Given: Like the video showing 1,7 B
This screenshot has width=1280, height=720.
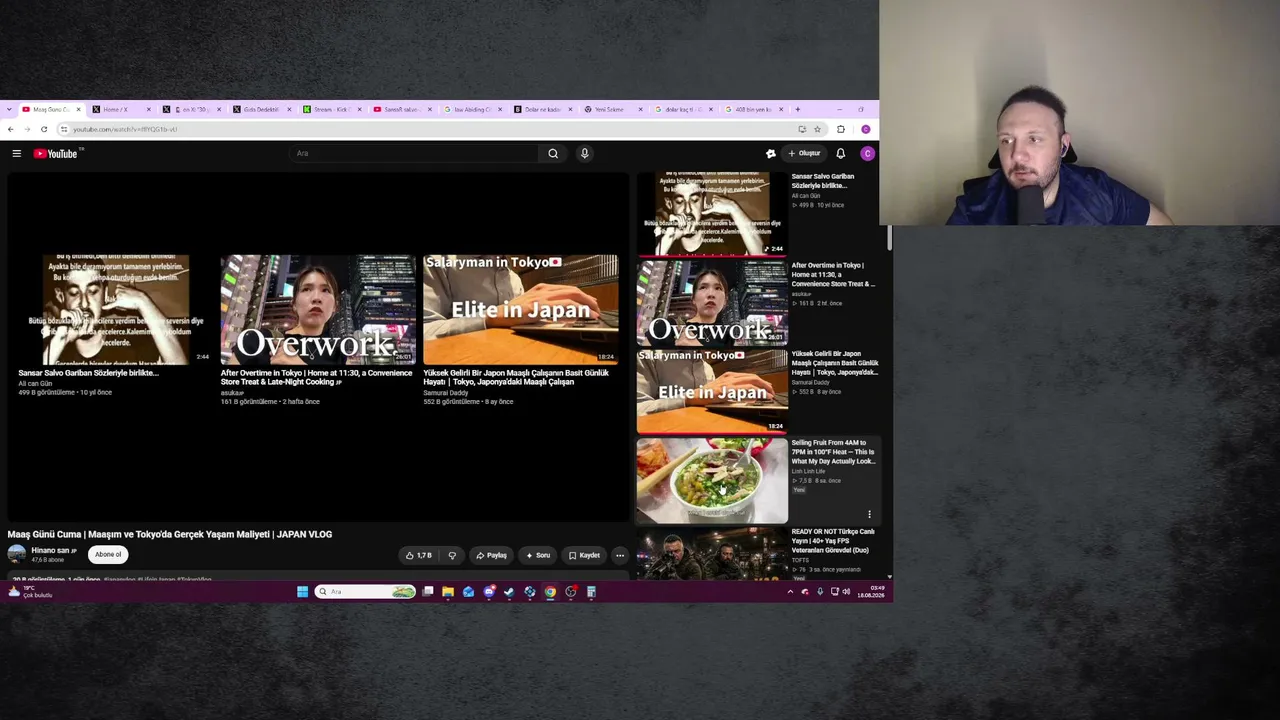Looking at the screenshot, I should coord(419,555).
